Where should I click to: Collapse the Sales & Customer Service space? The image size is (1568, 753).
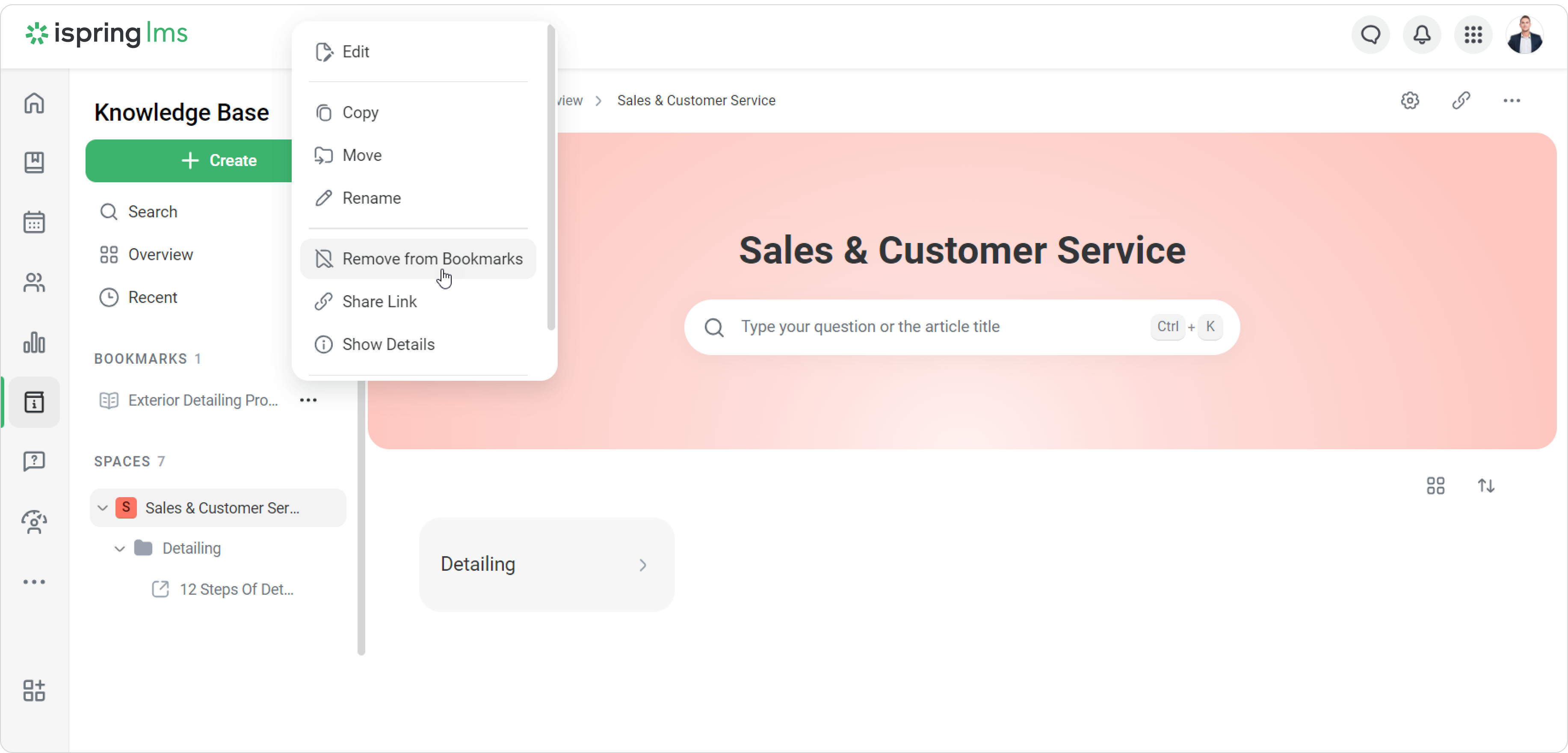103,508
